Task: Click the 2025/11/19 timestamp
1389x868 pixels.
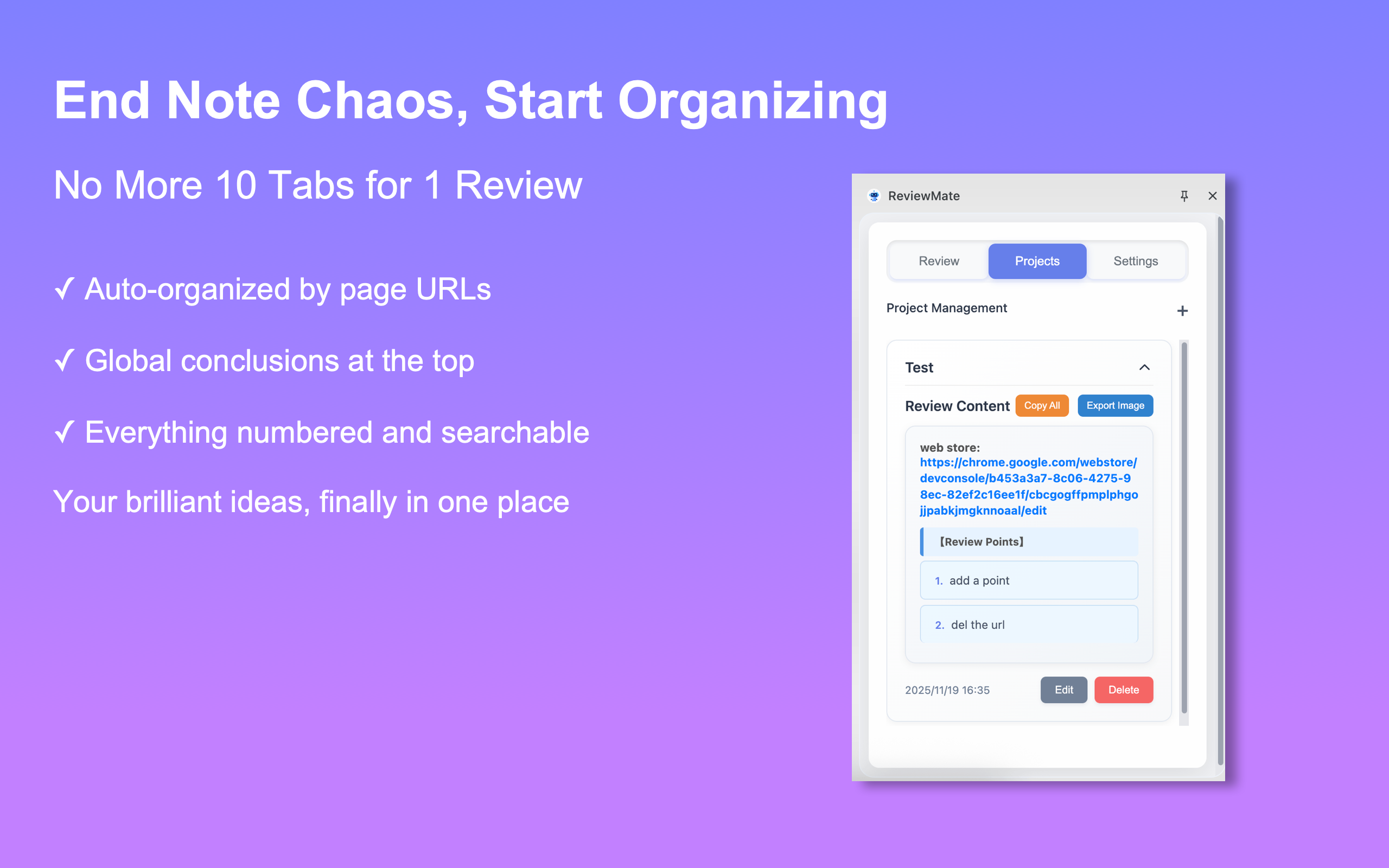Action: [947, 690]
